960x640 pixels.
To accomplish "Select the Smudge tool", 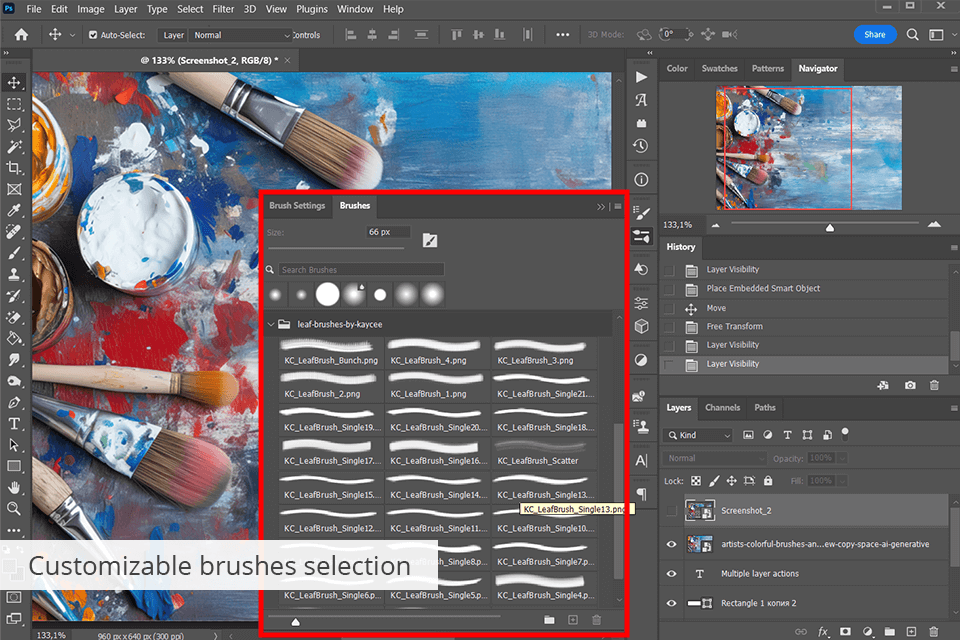I will (x=13, y=360).
